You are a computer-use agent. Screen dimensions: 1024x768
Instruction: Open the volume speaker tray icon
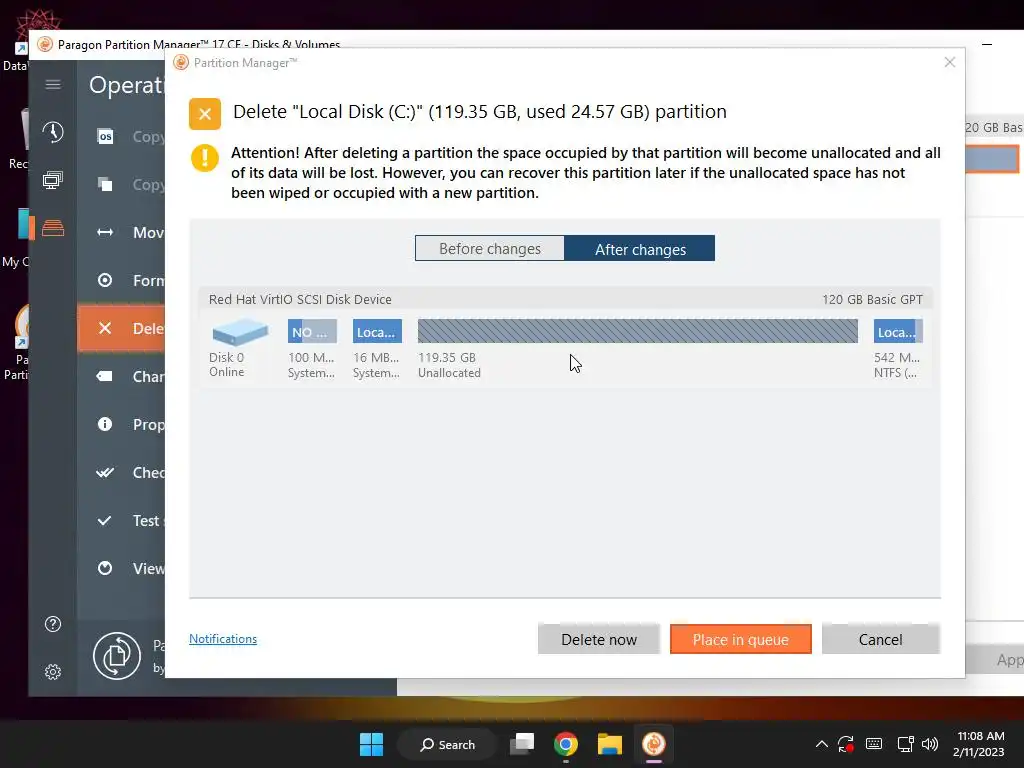click(930, 744)
